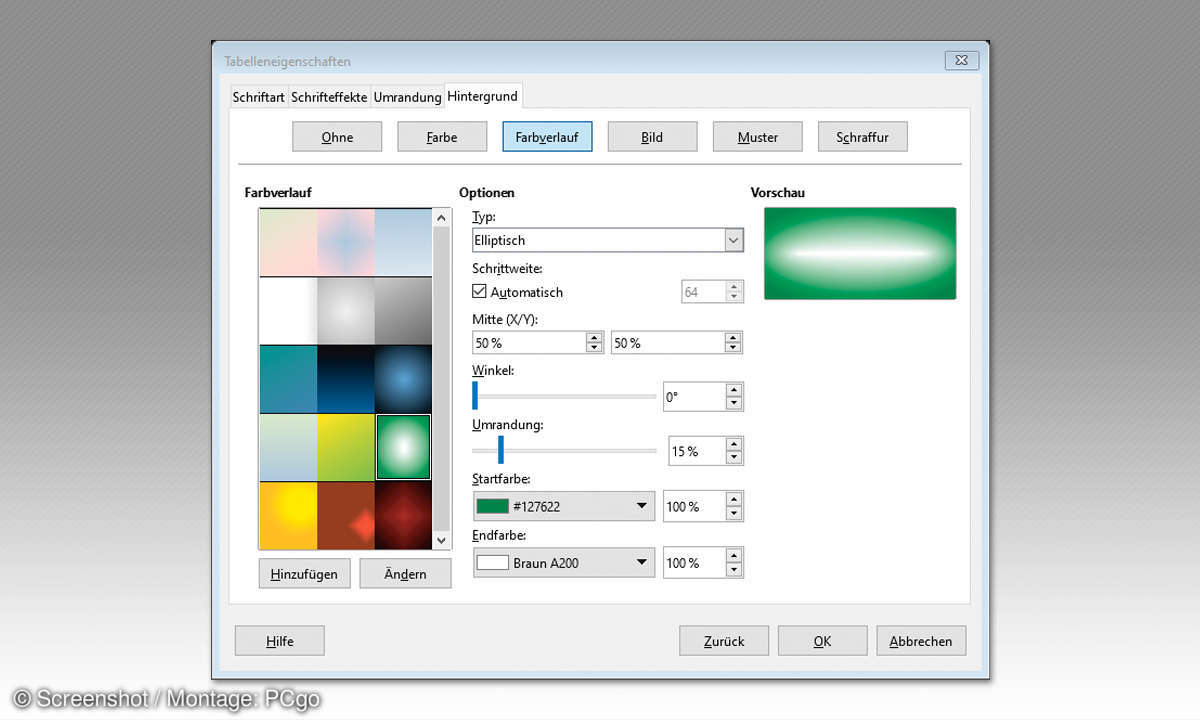Decrease the Umrandung value with down arrow

pos(734,458)
